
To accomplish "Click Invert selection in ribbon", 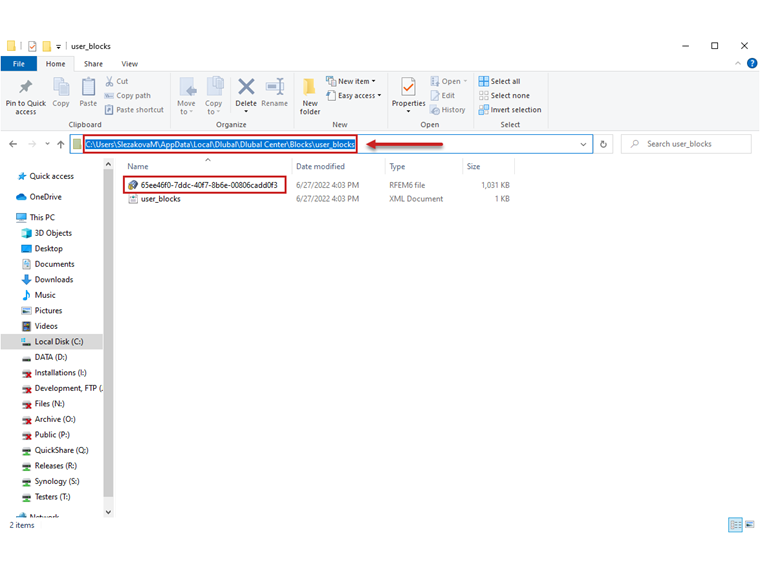I will click(x=510, y=110).
